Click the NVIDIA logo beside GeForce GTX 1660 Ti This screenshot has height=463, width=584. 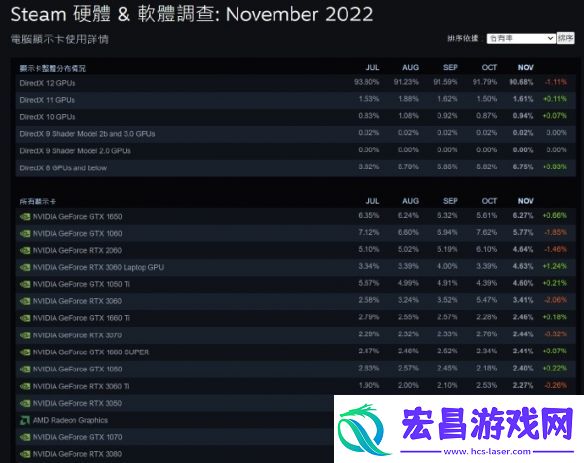pos(25,318)
